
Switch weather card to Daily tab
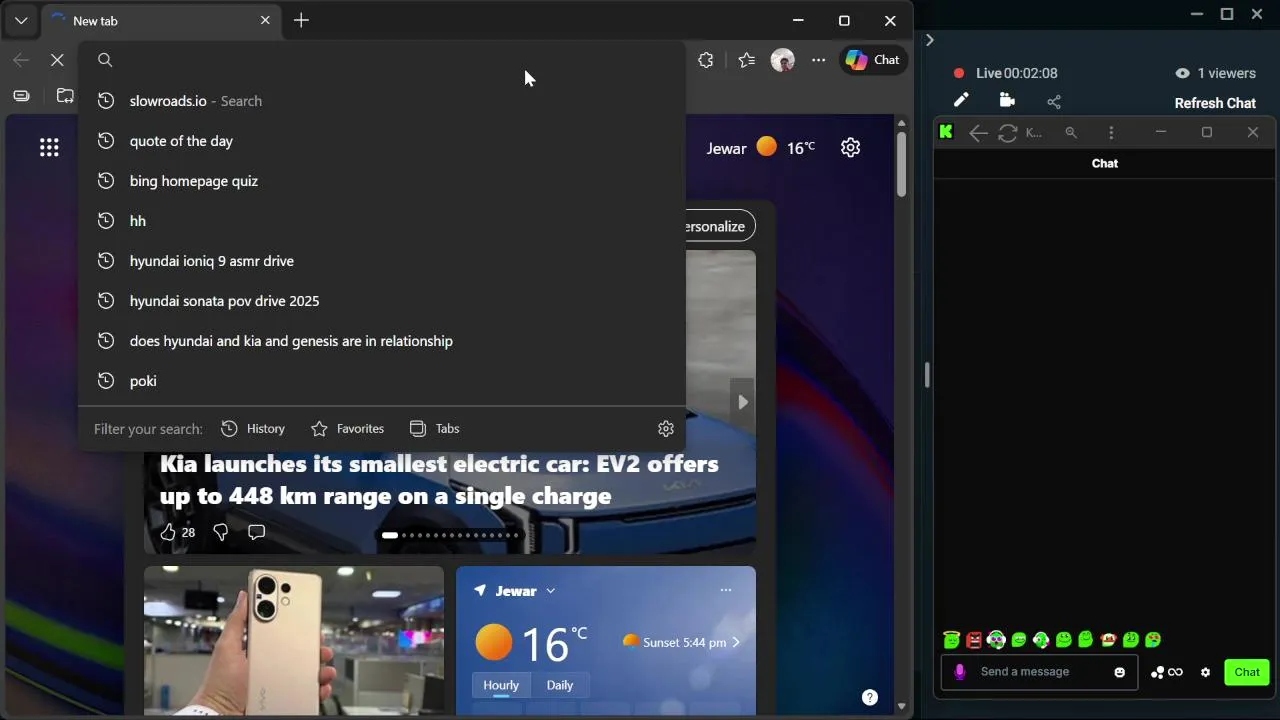coord(560,685)
